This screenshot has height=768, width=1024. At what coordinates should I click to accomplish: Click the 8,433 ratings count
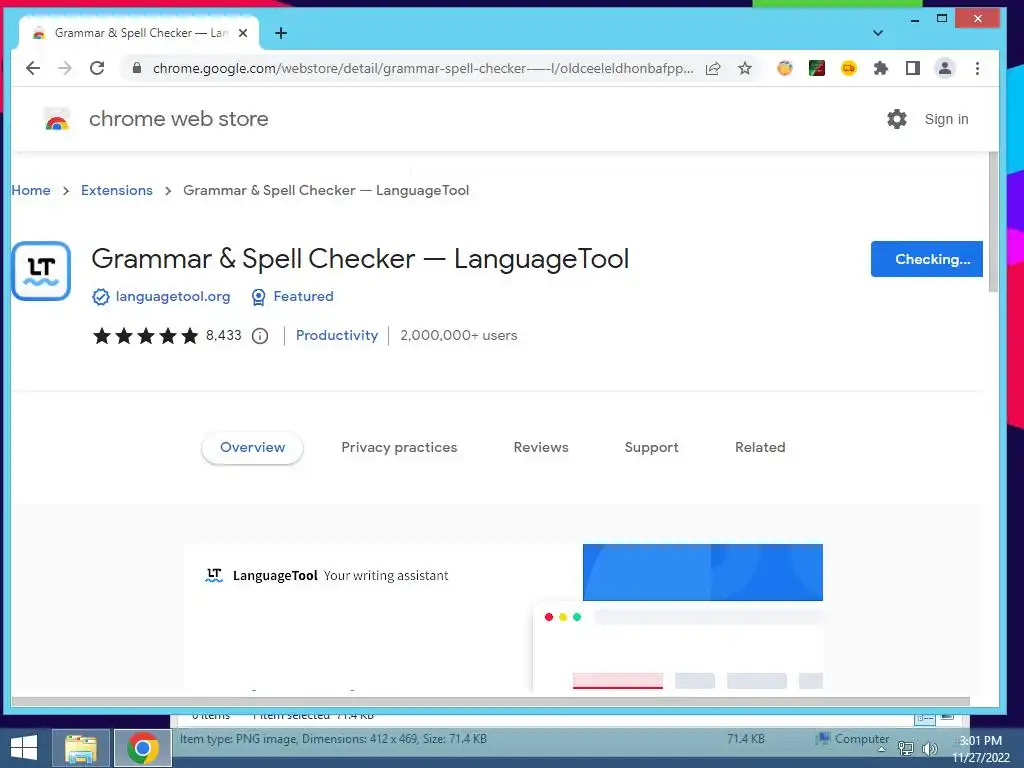[x=223, y=335]
